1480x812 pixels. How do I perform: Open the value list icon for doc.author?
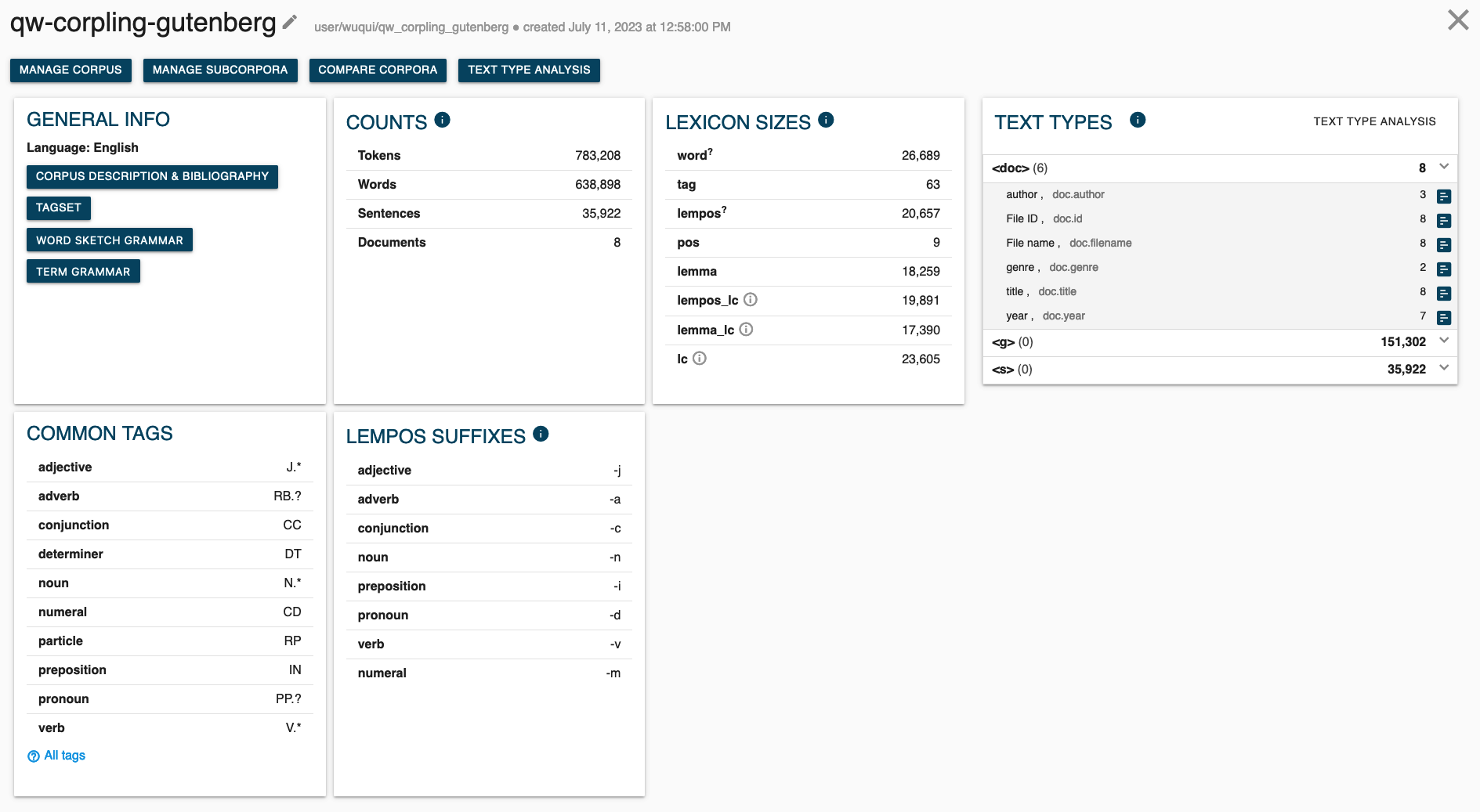click(1444, 196)
